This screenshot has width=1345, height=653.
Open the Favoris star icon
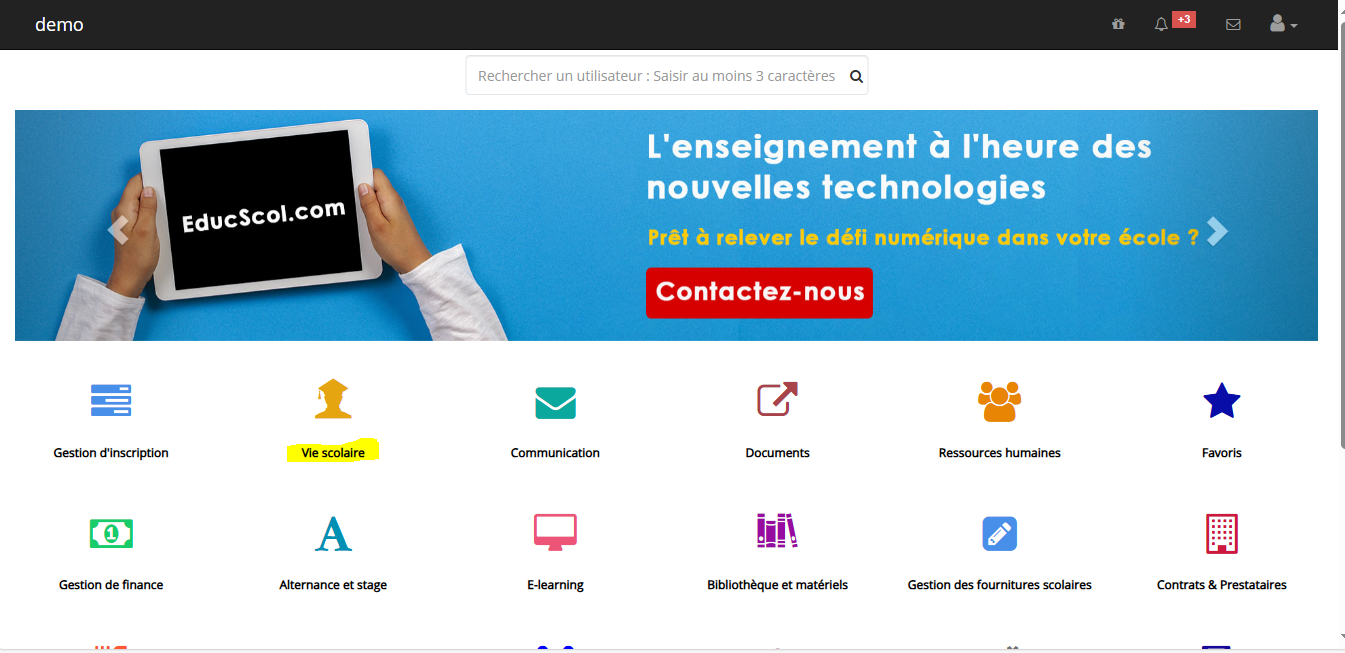pos(1221,401)
